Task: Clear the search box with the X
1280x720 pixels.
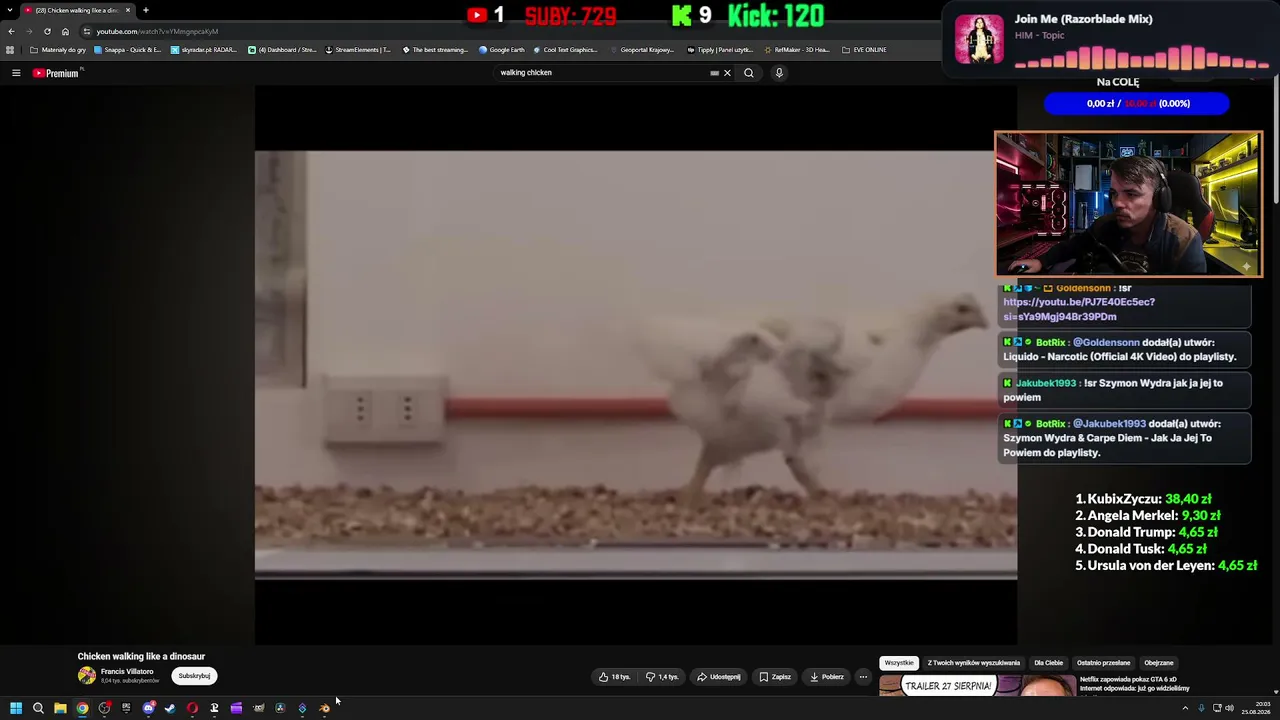Action: [727, 73]
